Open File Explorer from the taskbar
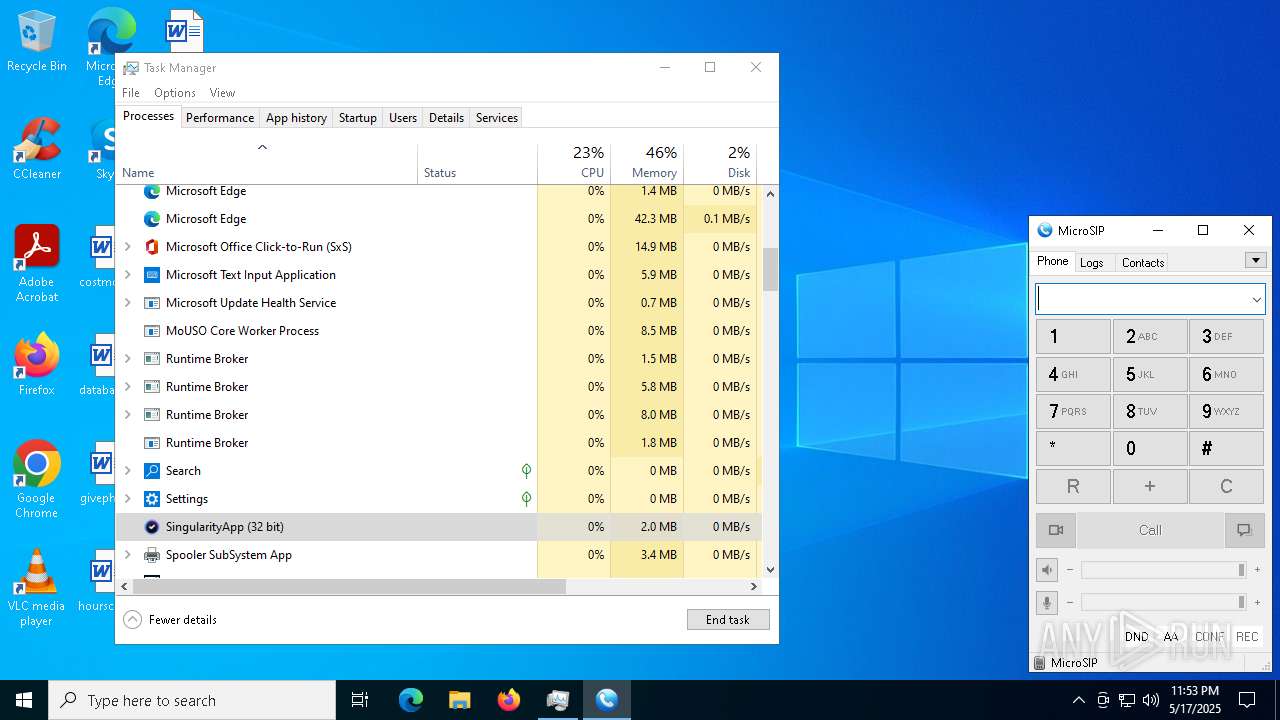This screenshot has width=1280, height=720. pyautogui.click(x=459, y=700)
